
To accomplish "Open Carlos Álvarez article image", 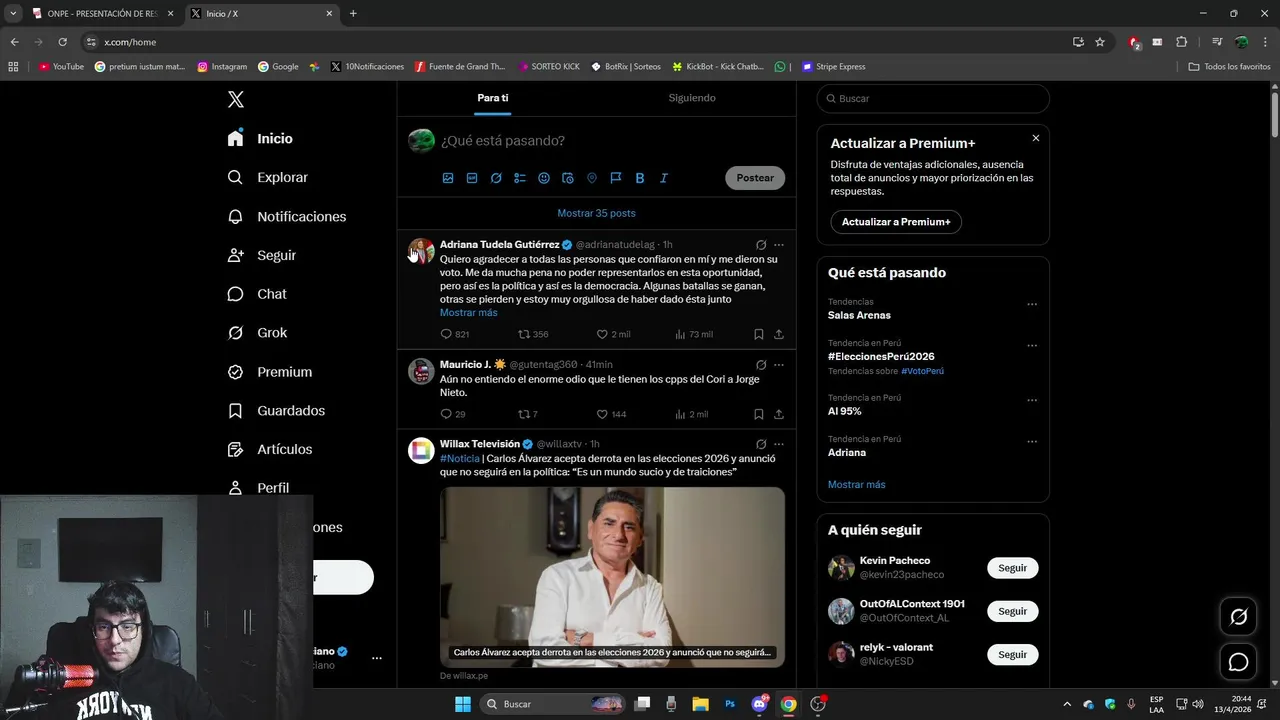I will pyautogui.click(x=612, y=577).
